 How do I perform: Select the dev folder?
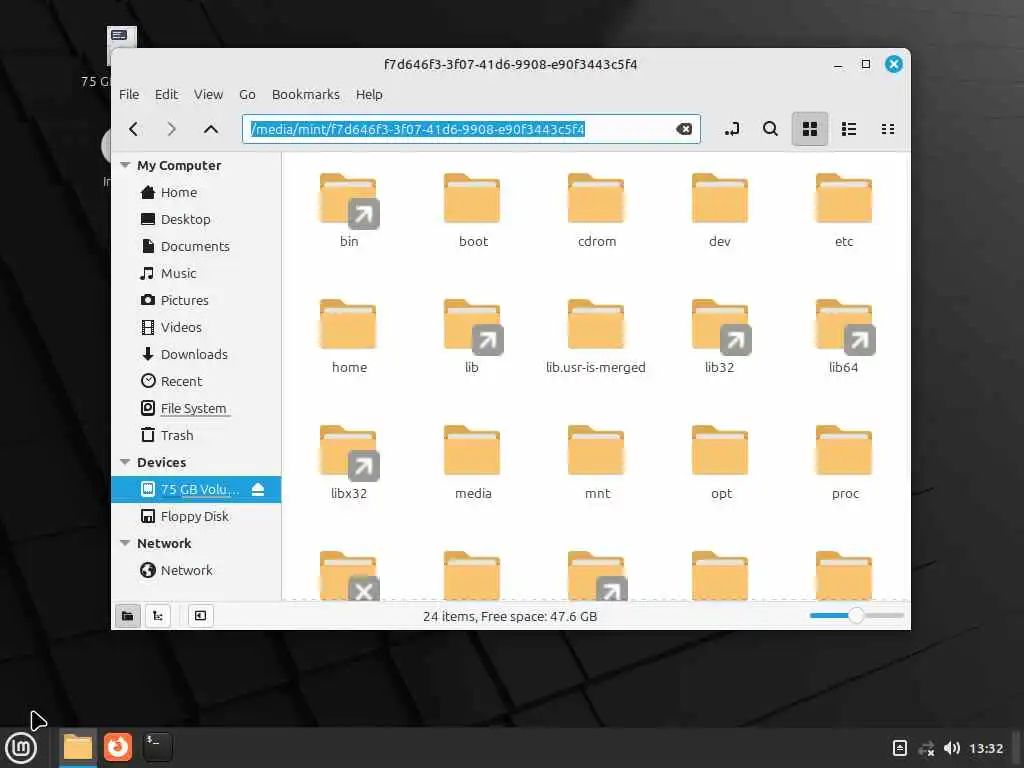tap(720, 210)
